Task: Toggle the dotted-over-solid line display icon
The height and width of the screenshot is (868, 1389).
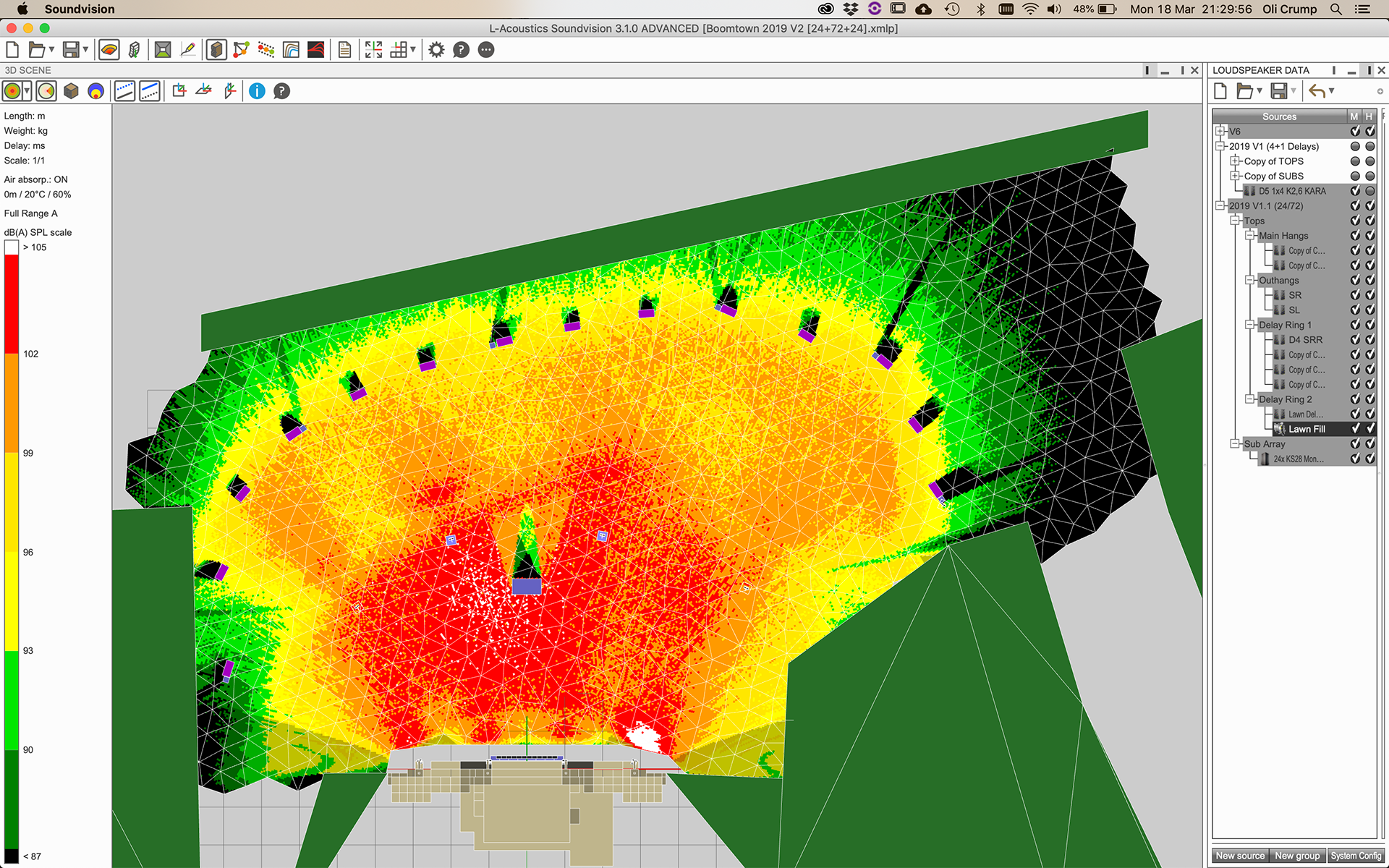Action: click(124, 91)
